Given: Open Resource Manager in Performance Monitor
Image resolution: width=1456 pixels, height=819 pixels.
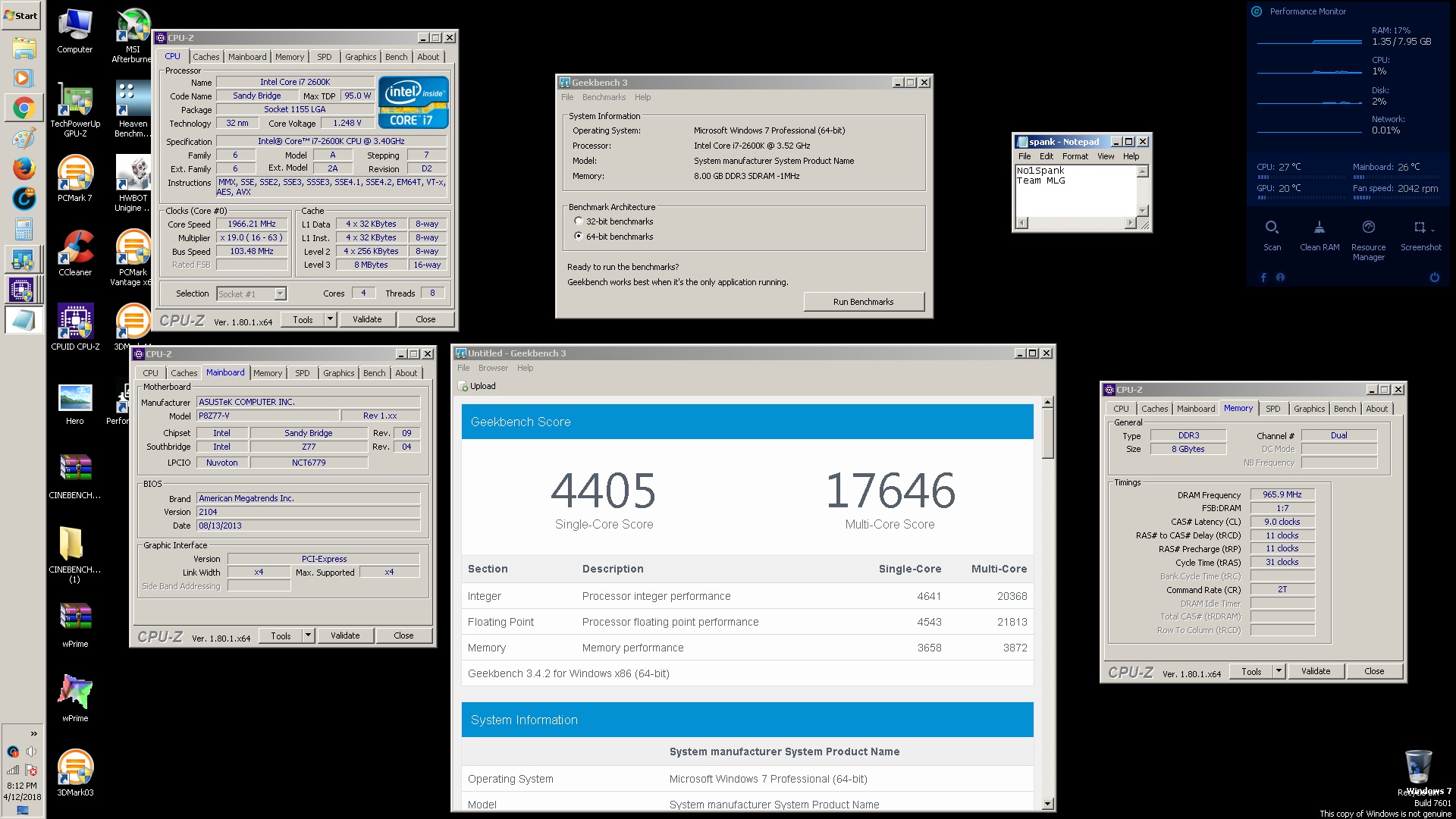Looking at the screenshot, I should (1368, 241).
